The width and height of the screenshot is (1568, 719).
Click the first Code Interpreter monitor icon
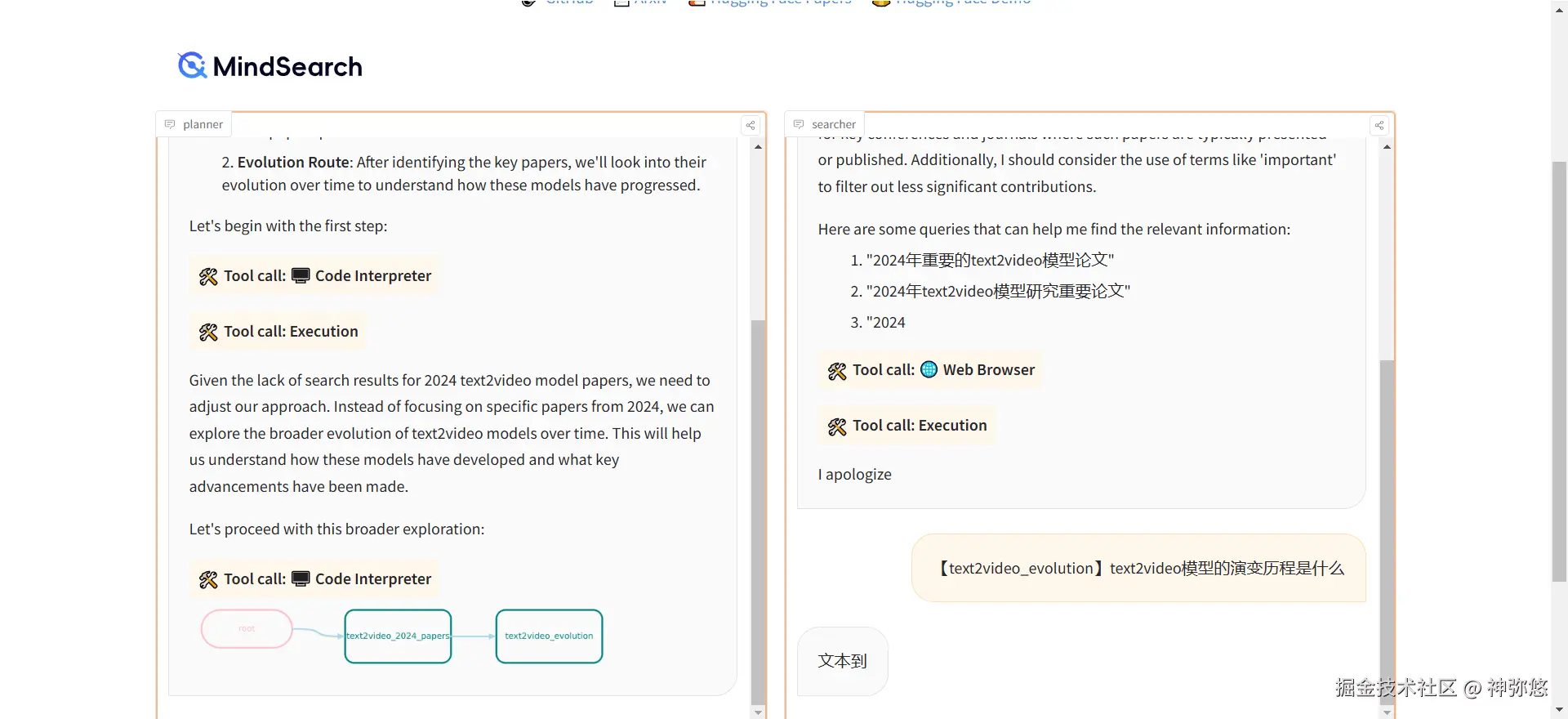(301, 275)
